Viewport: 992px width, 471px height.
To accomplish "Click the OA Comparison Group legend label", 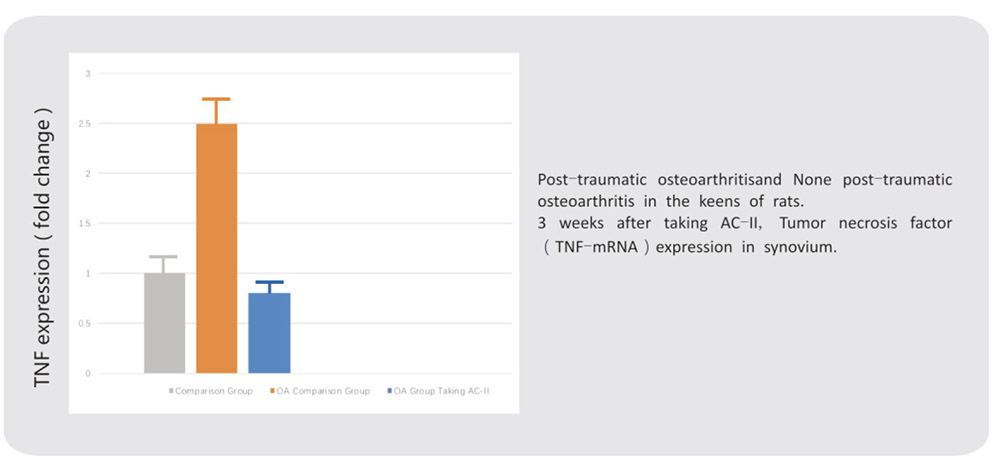I will click(x=323, y=391).
